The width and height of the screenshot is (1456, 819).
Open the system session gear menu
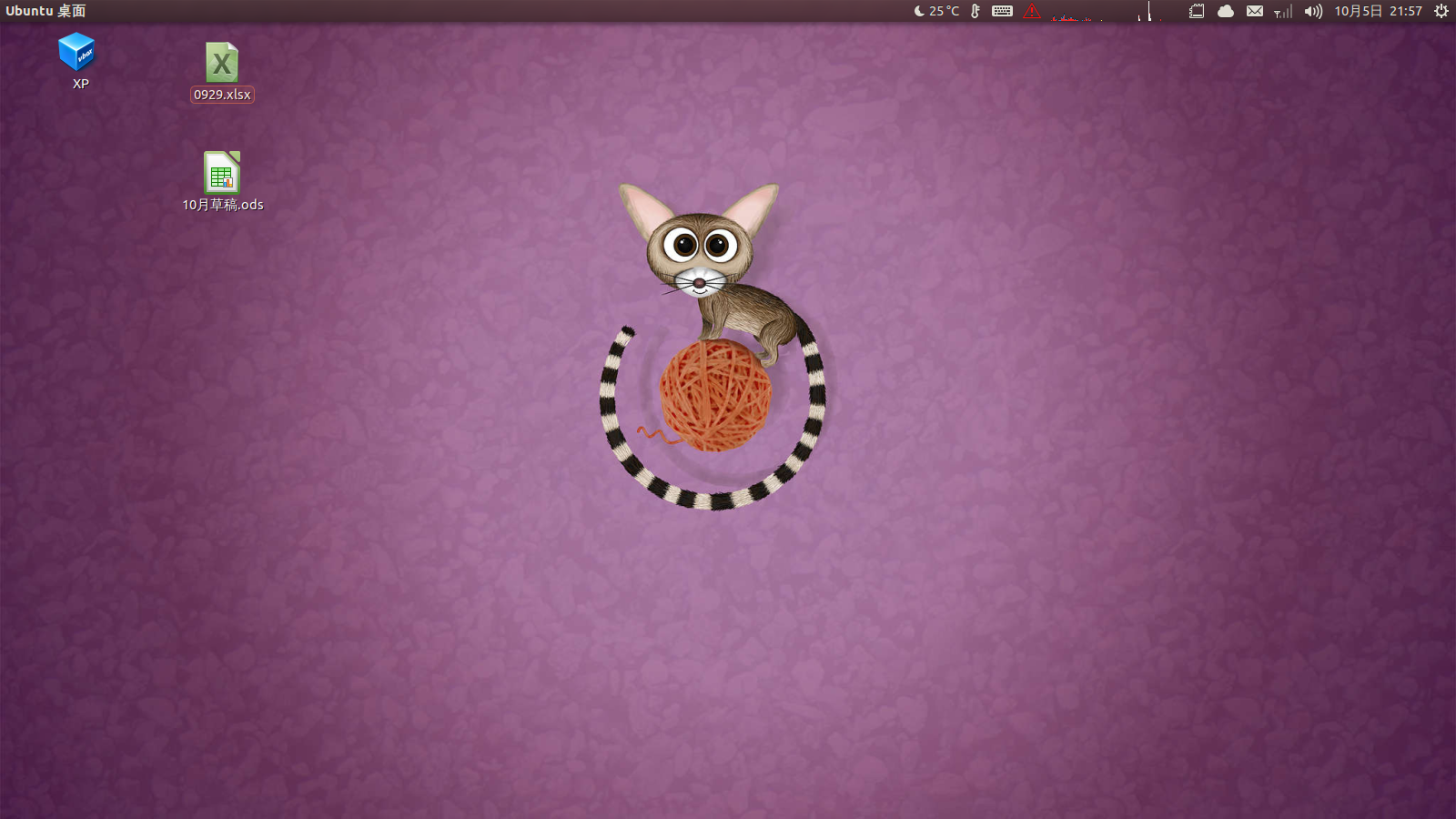[x=1441, y=11]
